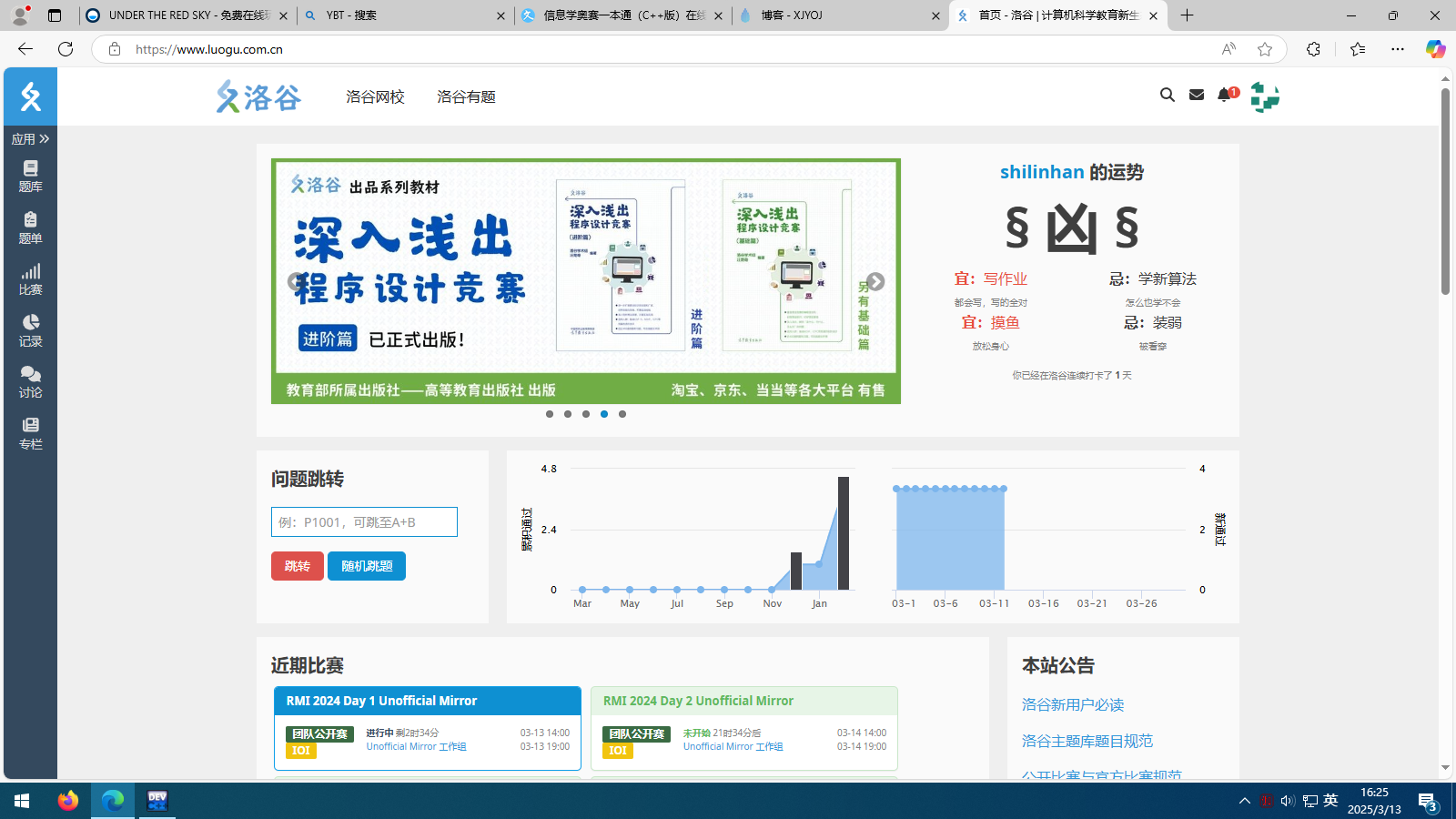This screenshot has height=819, width=1456.
Task: Close the YBT - 搜索 tab
Action: (500, 15)
